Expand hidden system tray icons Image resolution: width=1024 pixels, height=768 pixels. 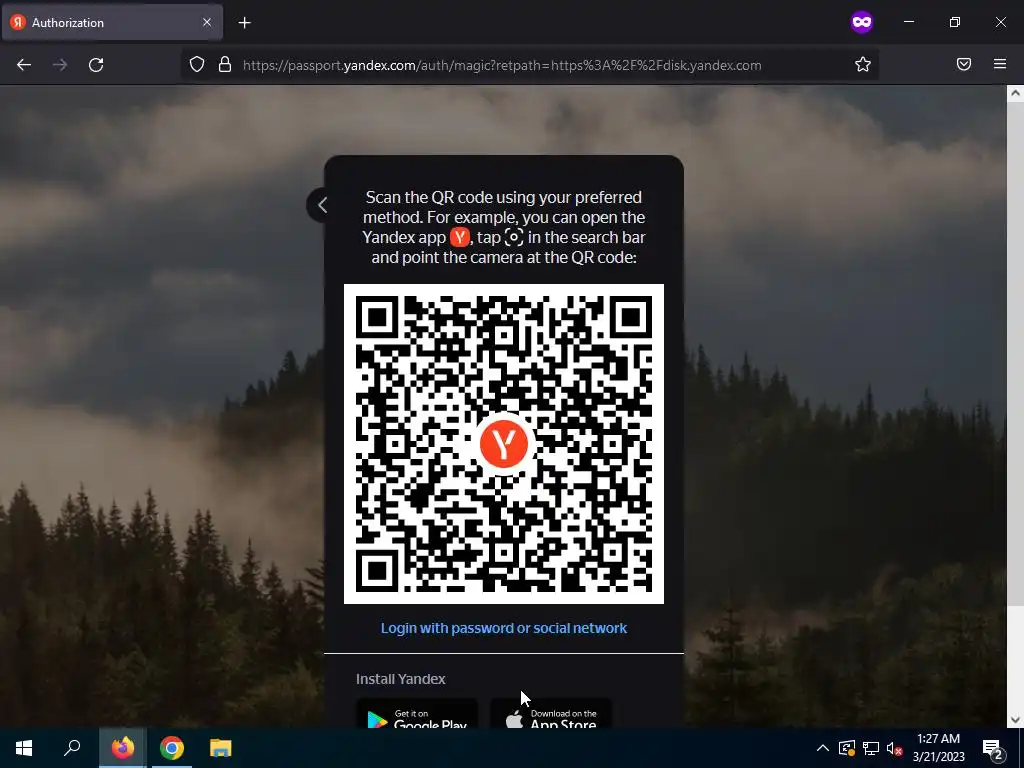823,748
